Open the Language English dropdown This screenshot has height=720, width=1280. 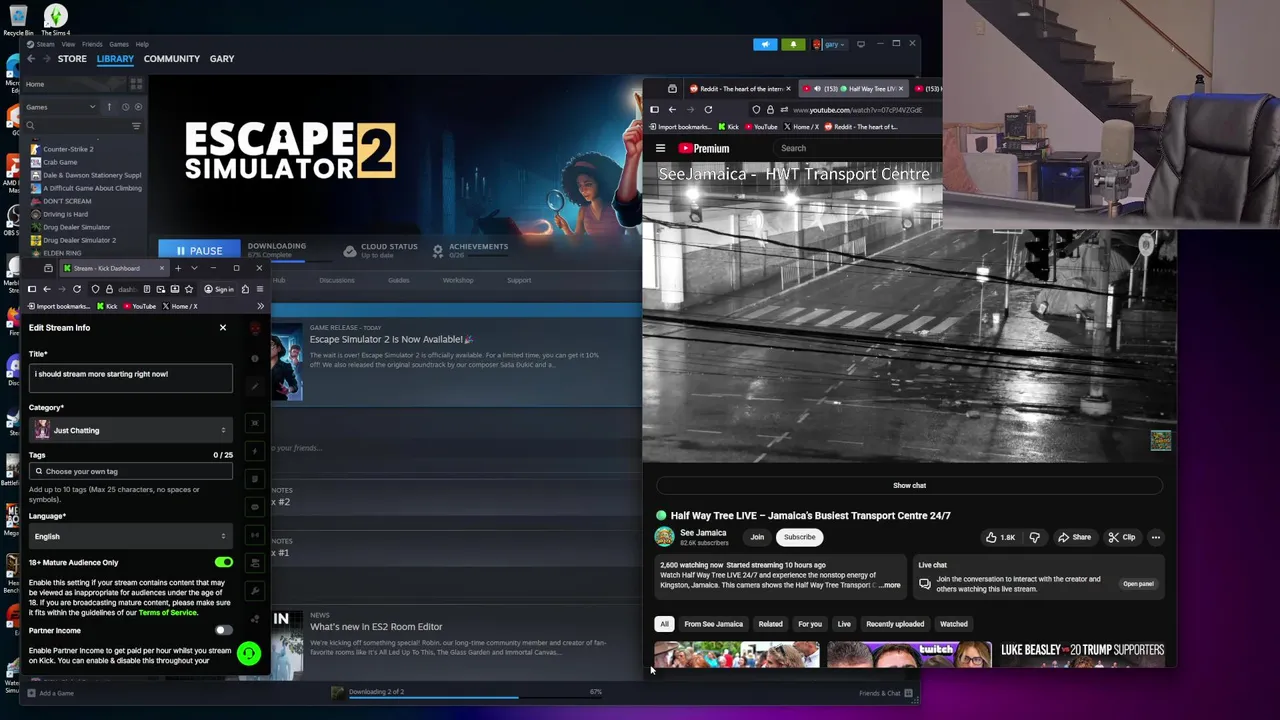coord(131,536)
